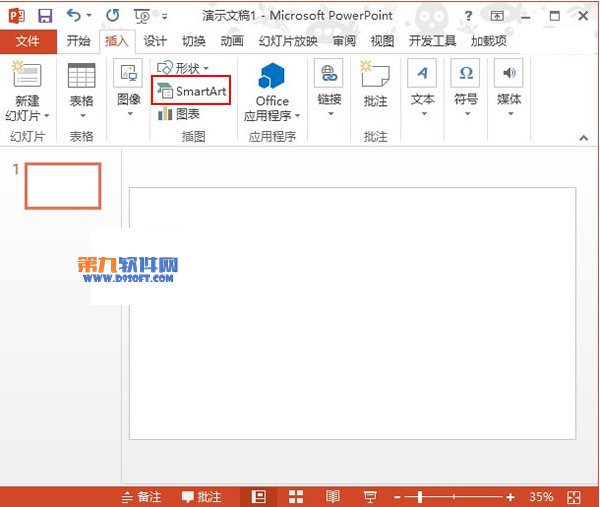Open the 形状 shapes gallery
Screen dimensions: 600x507
(x=183, y=68)
